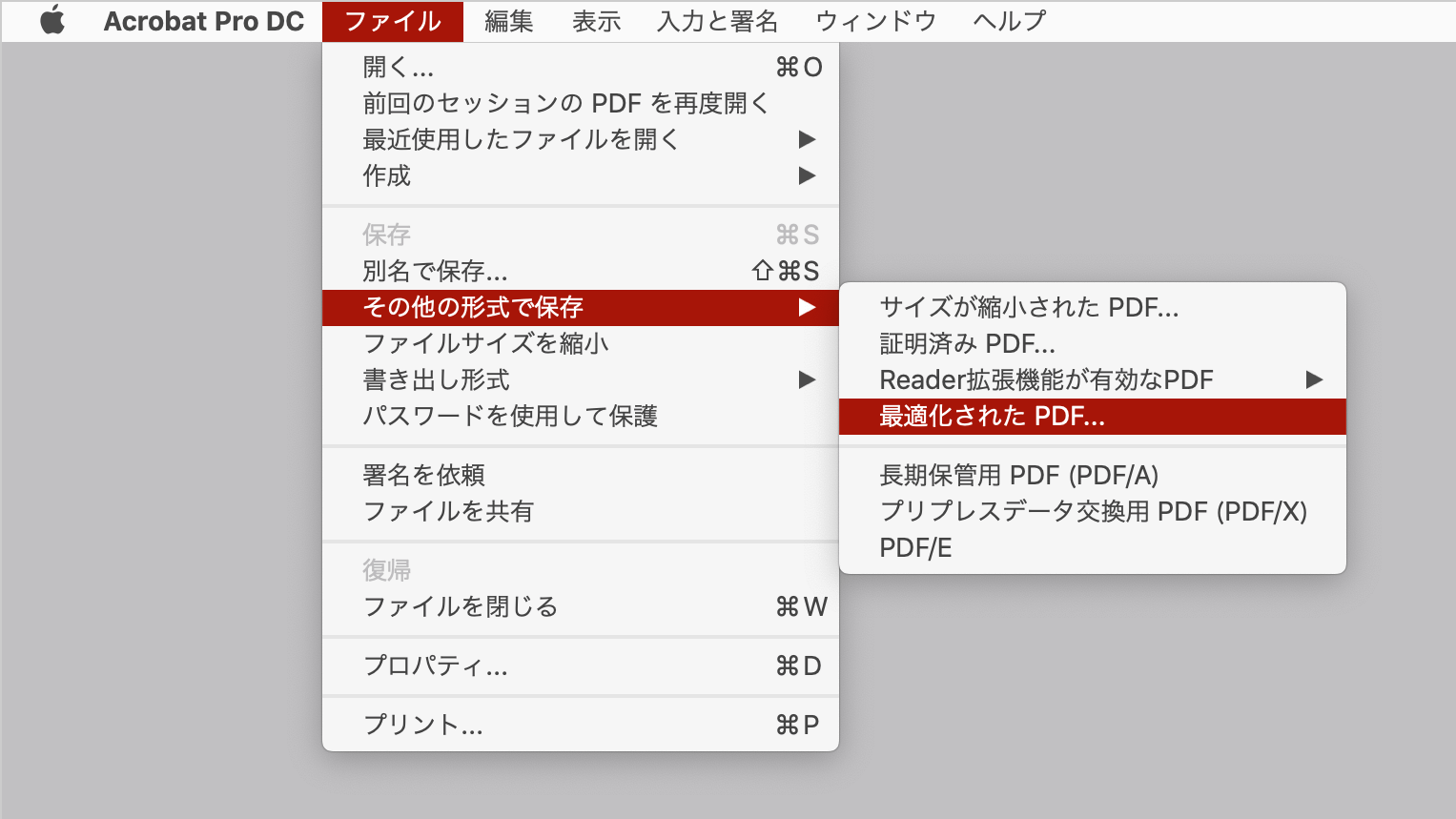This screenshot has width=1456, height=819.
Task: Choose ファイルを共有 menu item
Action: (x=581, y=511)
